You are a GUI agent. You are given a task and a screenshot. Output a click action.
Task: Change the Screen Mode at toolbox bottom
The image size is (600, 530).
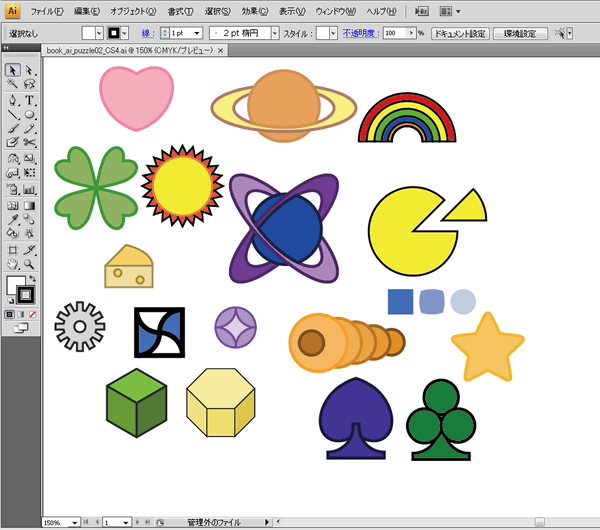[21, 328]
